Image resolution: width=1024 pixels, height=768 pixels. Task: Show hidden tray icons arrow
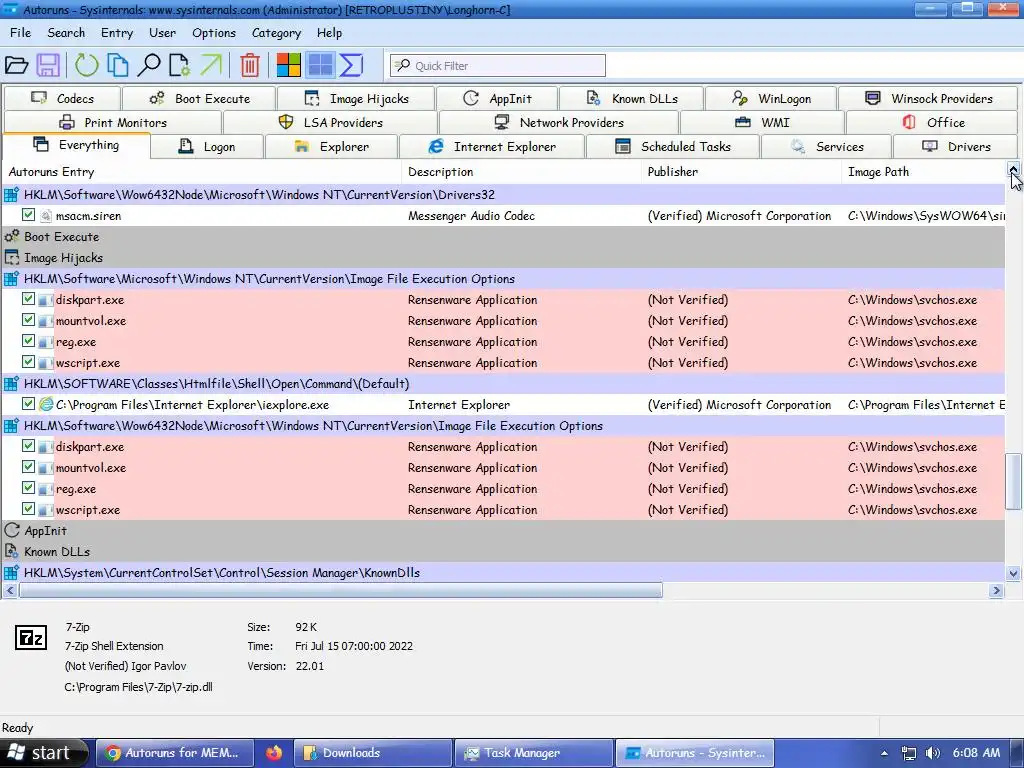tap(884, 753)
